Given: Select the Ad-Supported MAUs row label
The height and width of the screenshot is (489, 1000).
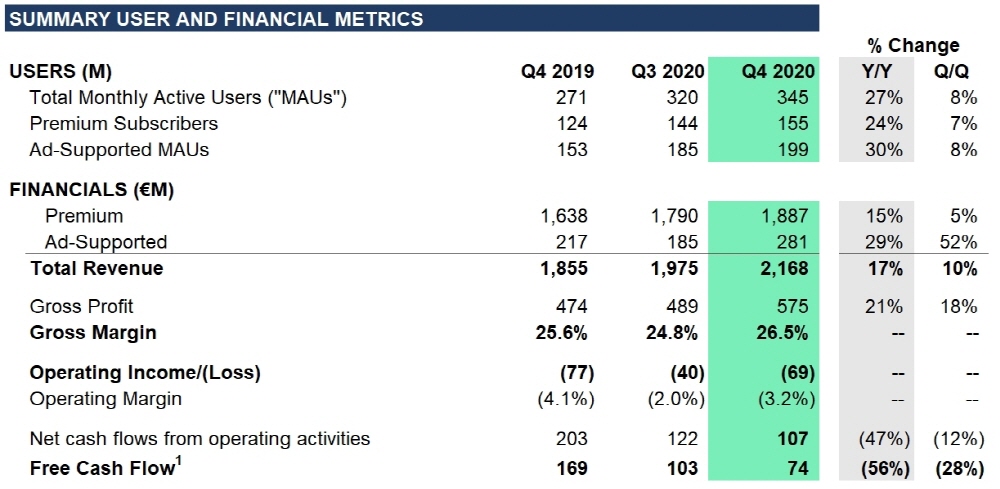Looking at the screenshot, I should pyautogui.click(x=119, y=150).
